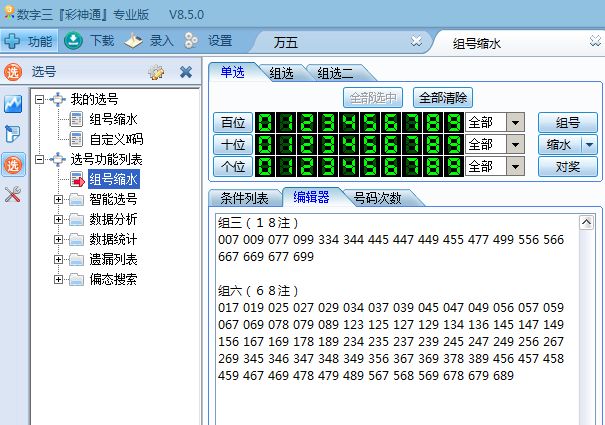Open the 号码次数 tab
Viewport: 605px width, 425px height.
click(377, 198)
